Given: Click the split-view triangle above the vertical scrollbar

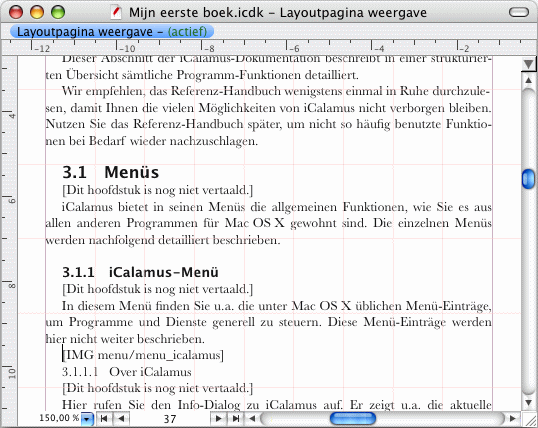Looking at the screenshot, I should tap(528, 64).
